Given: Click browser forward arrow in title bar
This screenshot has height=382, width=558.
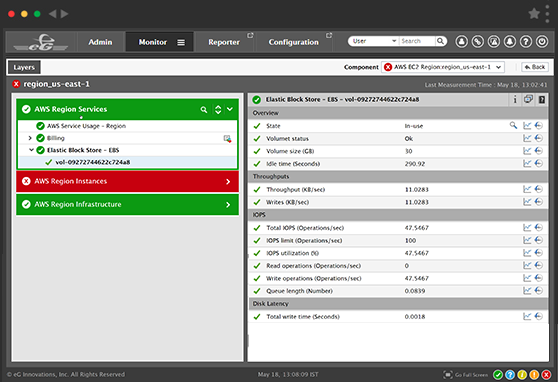Looking at the screenshot, I should pos(64,14).
